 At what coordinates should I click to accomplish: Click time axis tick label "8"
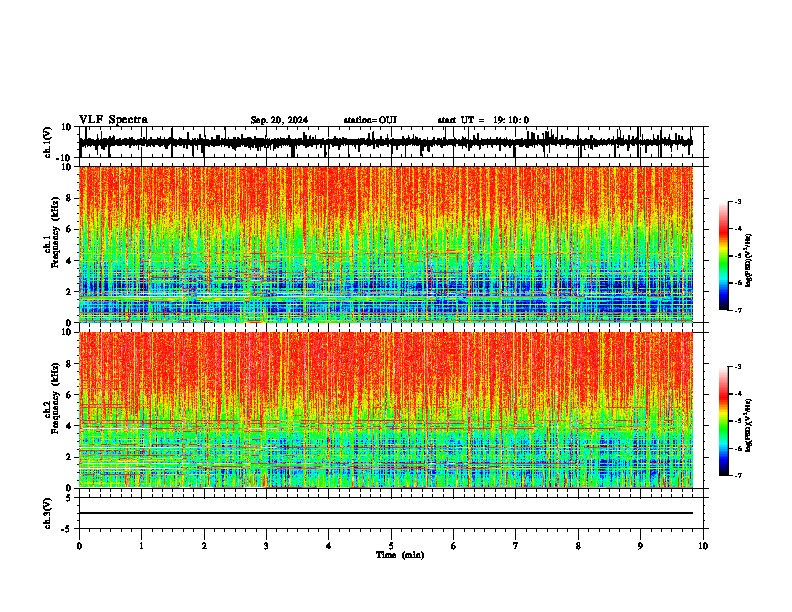578,546
